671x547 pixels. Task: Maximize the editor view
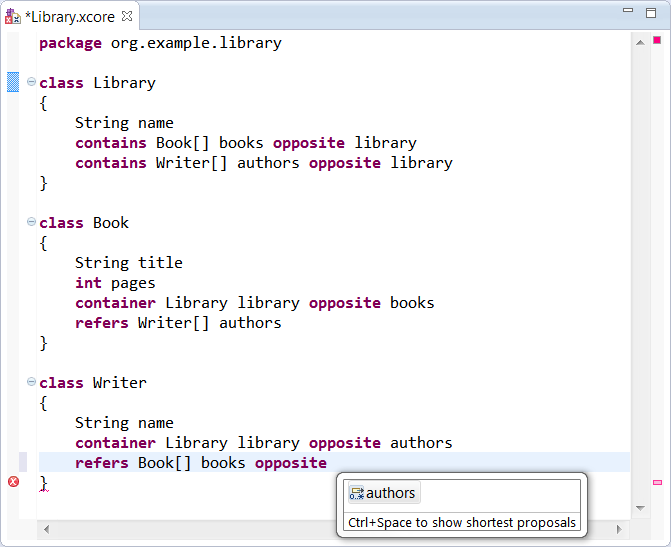coord(651,13)
